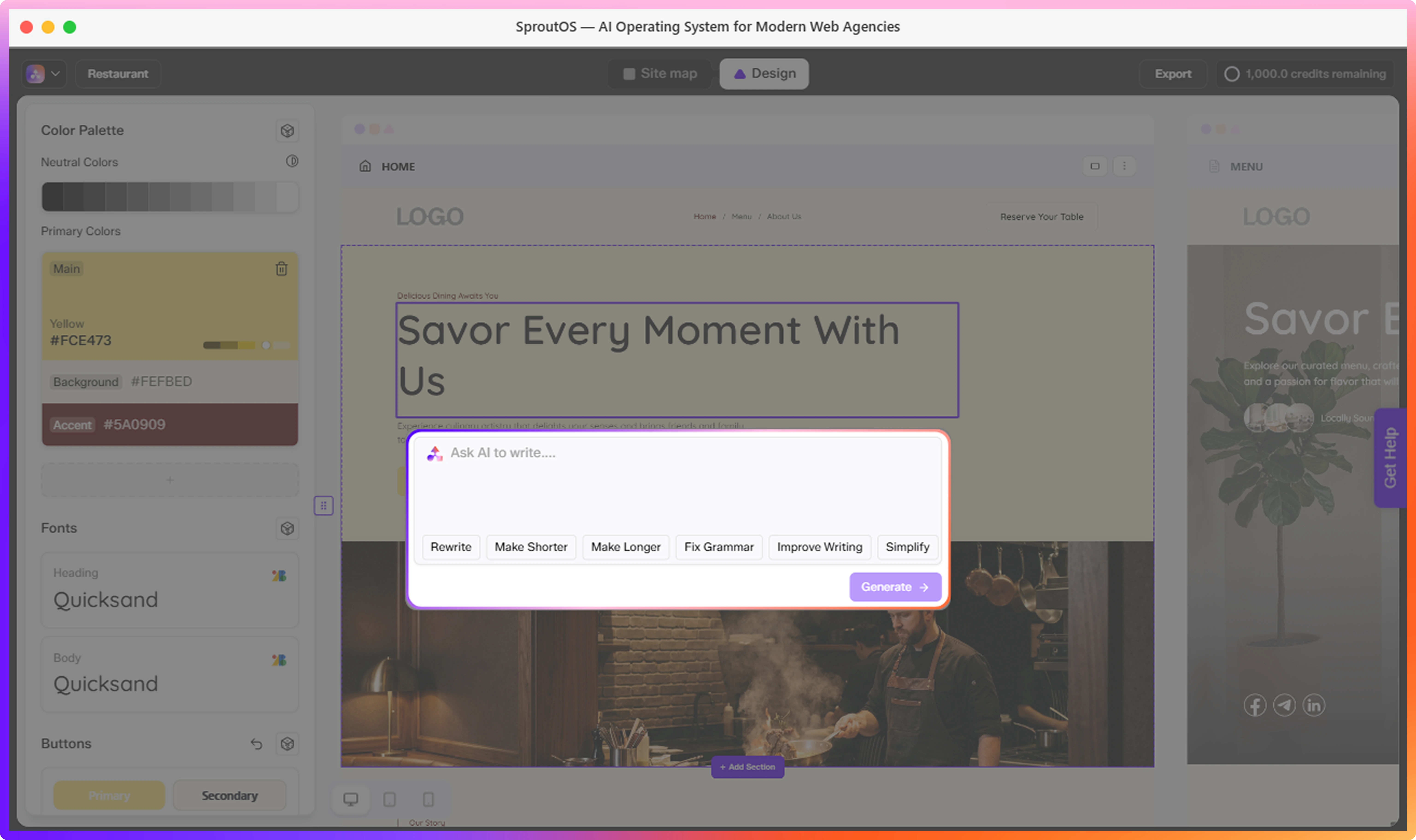This screenshot has width=1416, height=840.
Task: Click the LOGO on the Menu page
Action: (x=1276, y=217)
